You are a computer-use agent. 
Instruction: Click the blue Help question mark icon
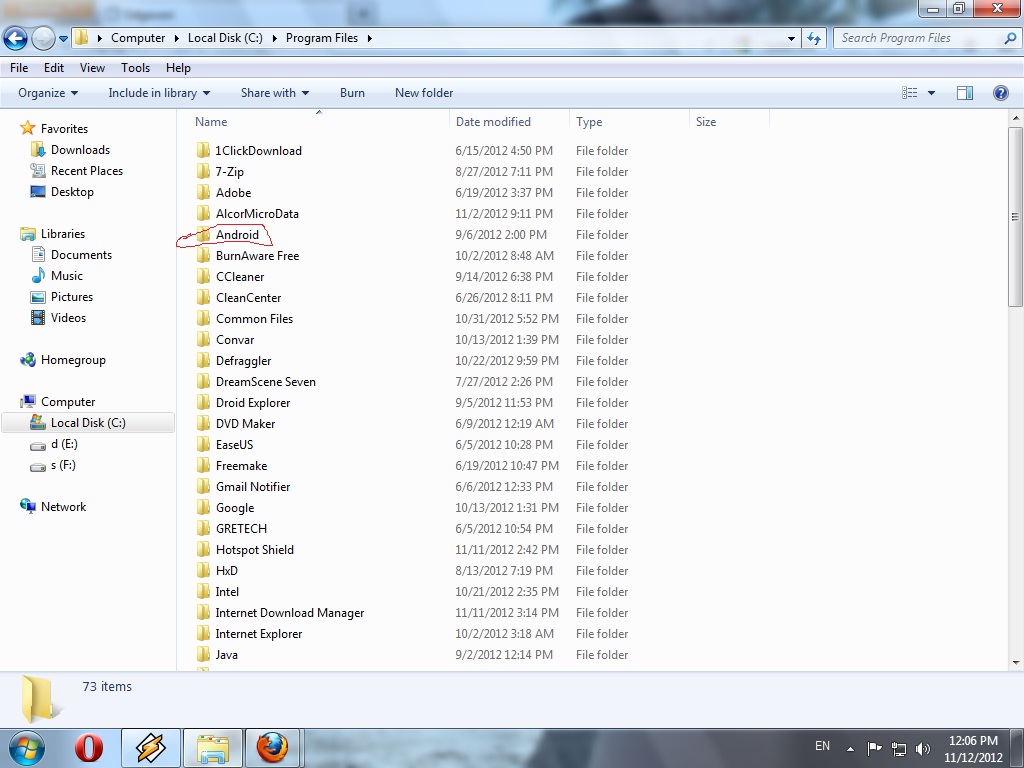tap(1000, 93)
